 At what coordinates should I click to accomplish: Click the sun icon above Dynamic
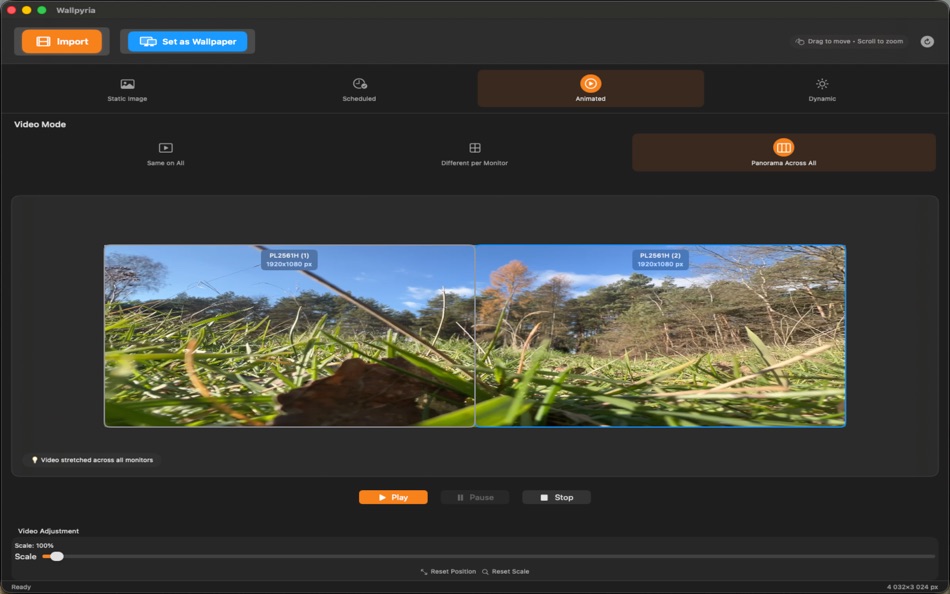822,84
